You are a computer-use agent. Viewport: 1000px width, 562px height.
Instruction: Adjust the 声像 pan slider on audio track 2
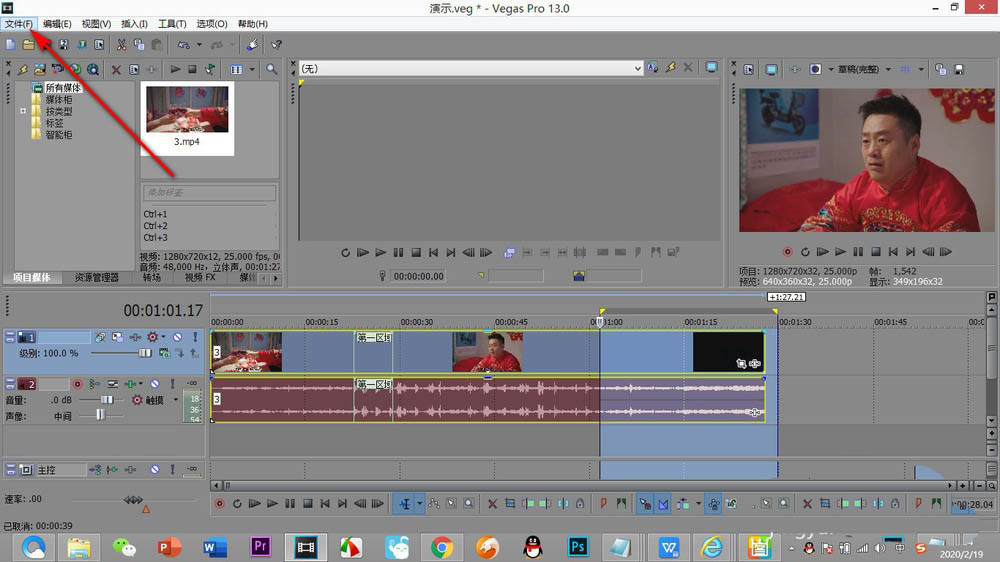(x=100, y=415)
